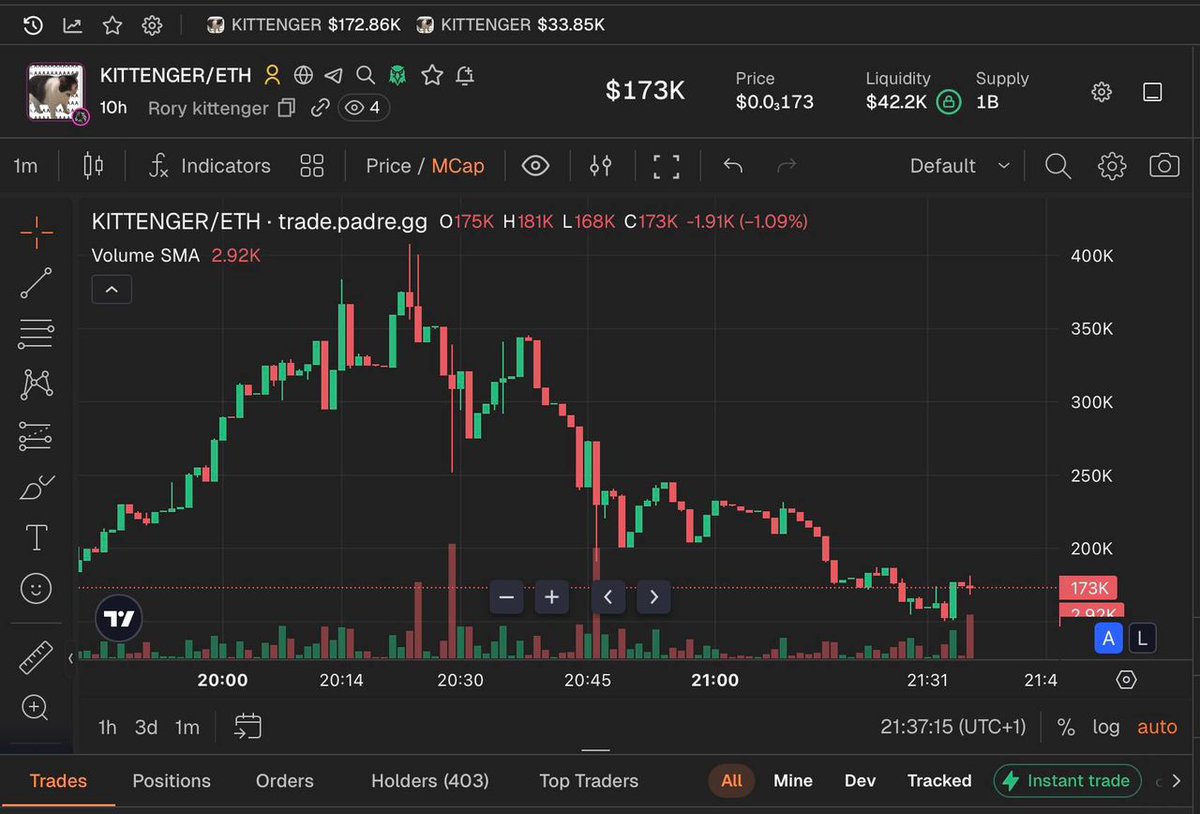Zoom out the chart with minus button

(x=507, y=598)
